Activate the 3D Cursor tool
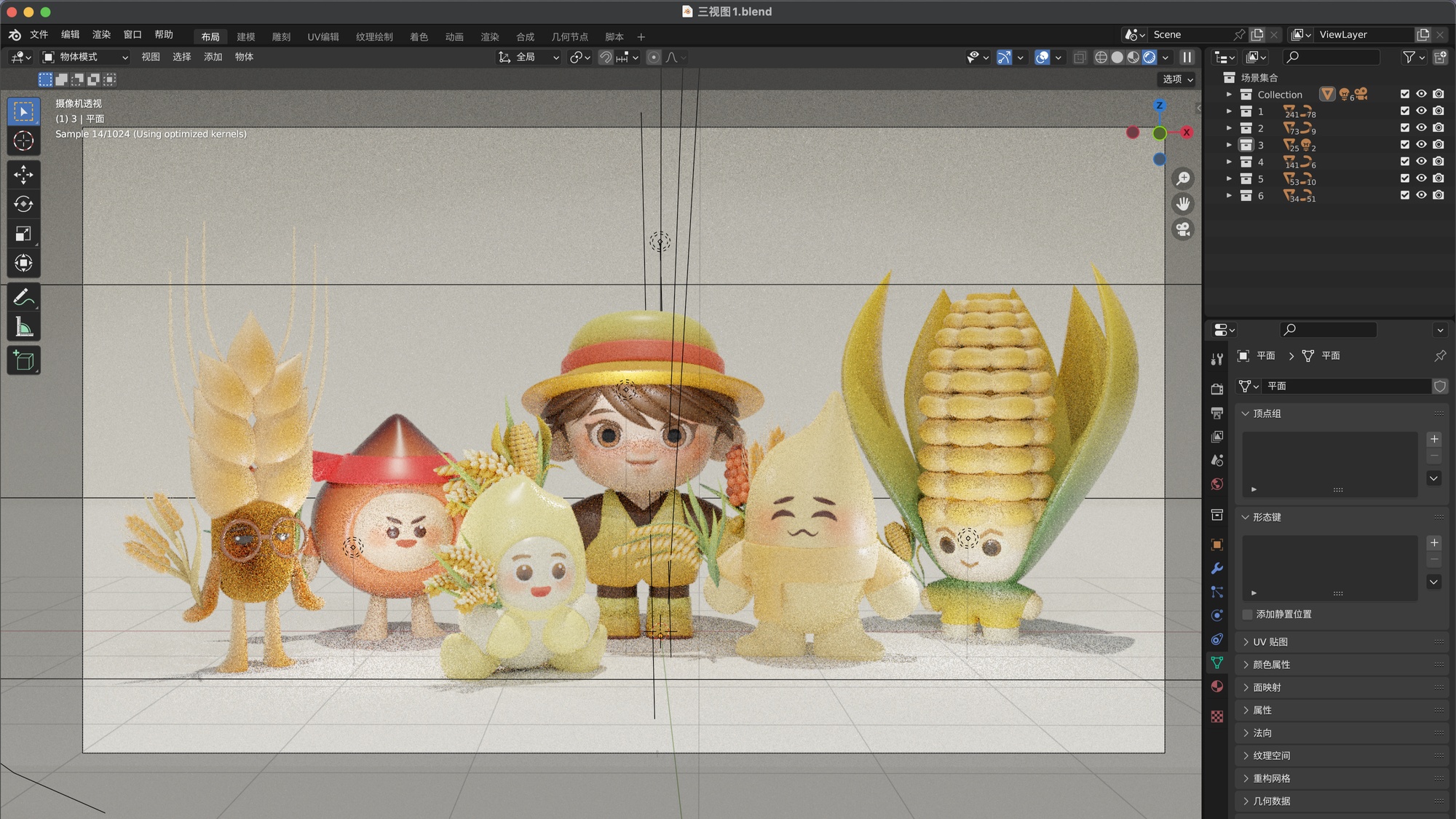The width and height of the screenshot is (1456, 819). [23, 141]
